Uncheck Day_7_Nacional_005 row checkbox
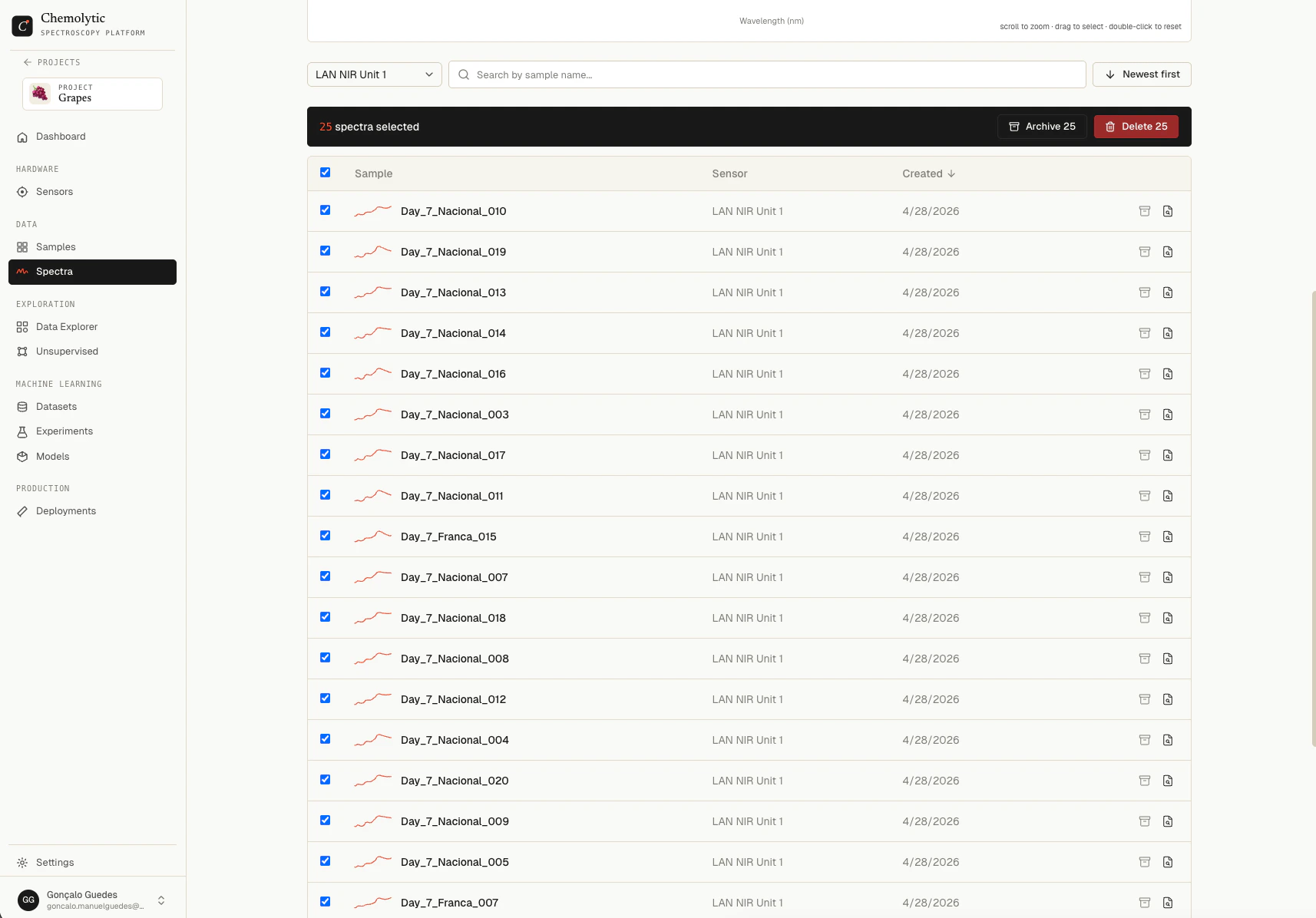The height and width of the screenshot is (918, 1316). click(x=326, y=861)
